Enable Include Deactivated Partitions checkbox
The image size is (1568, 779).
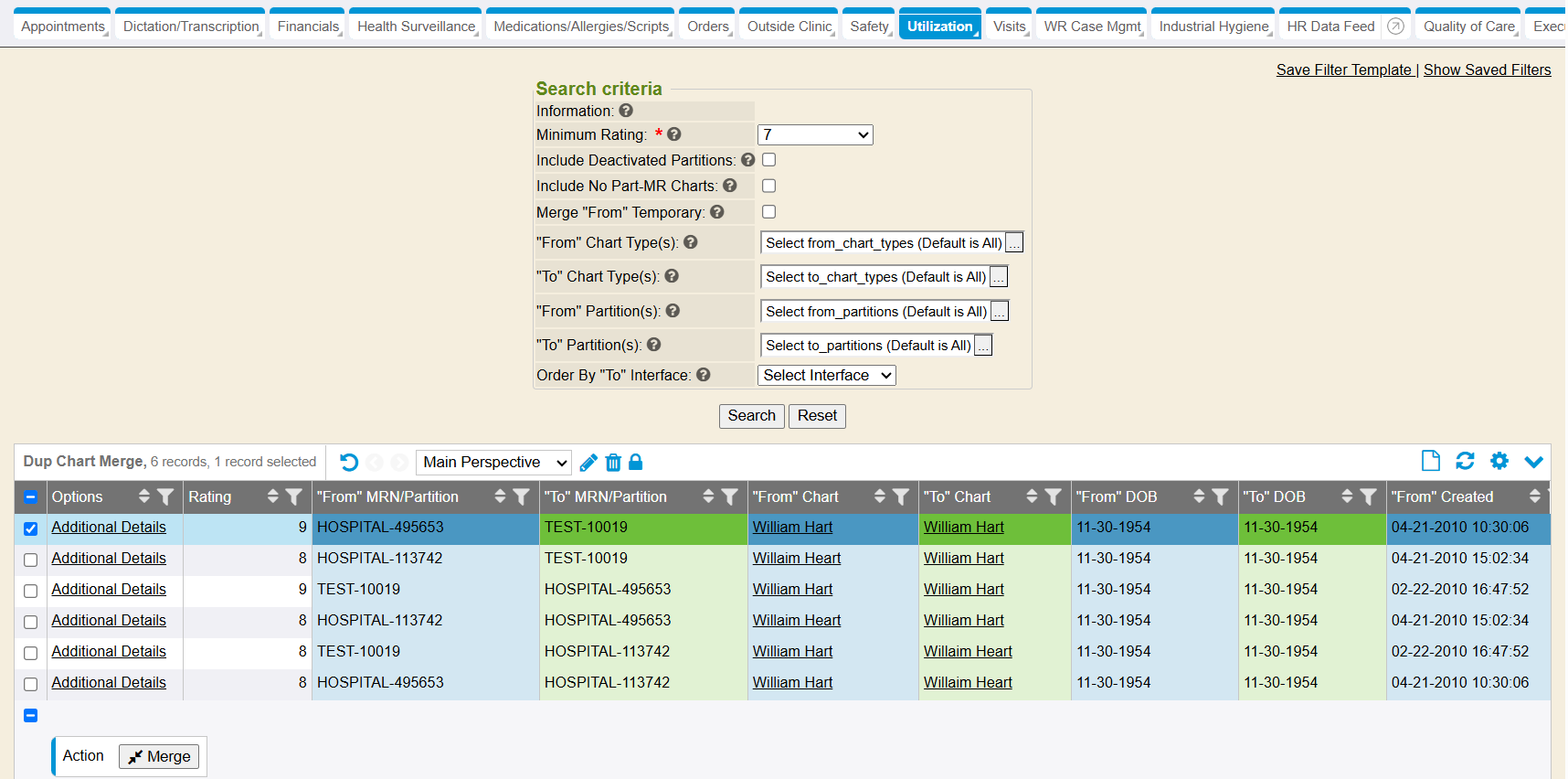(769, 160)
